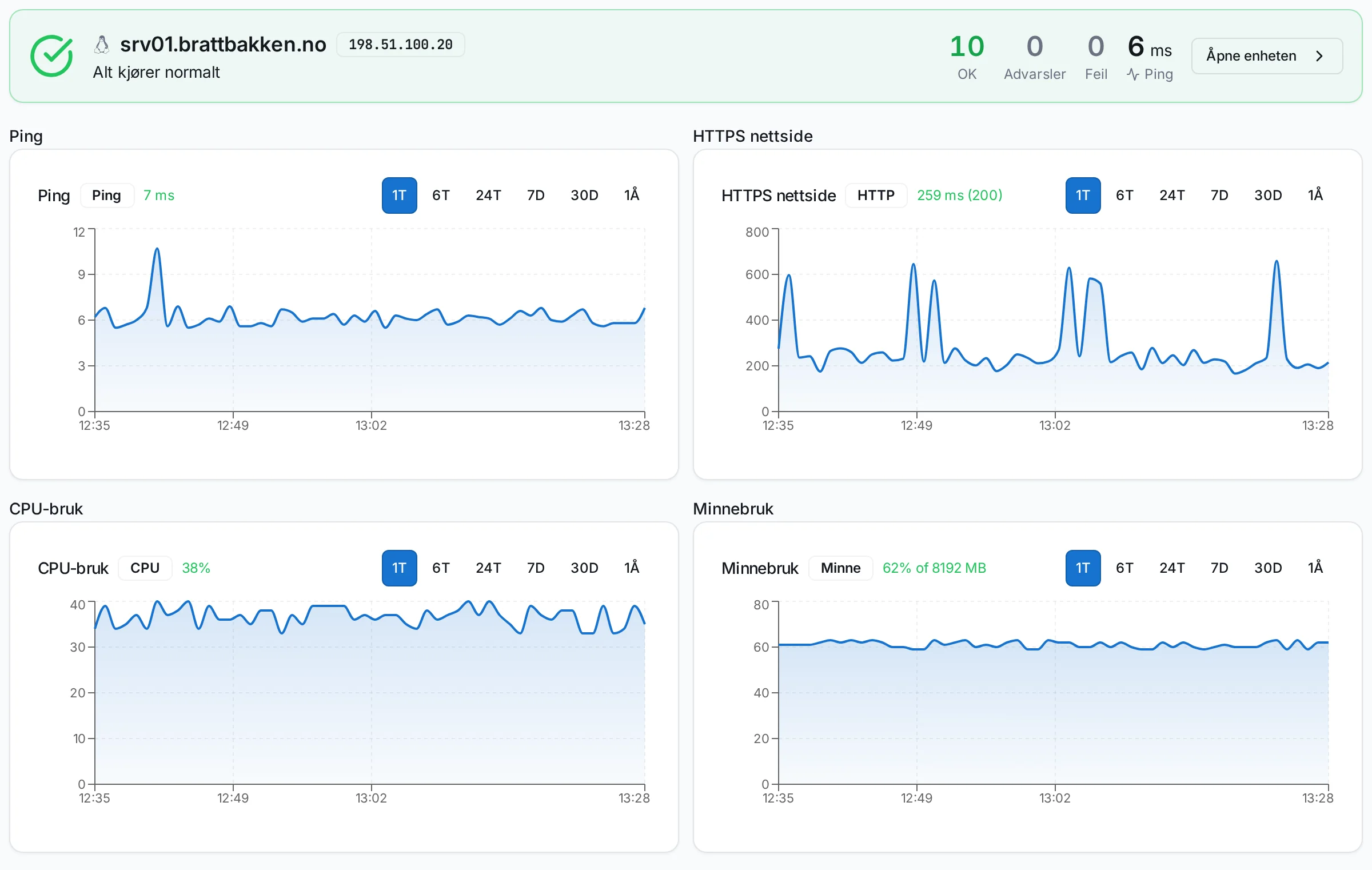1372x870 pixels.
Task: Select 24T range on HTTPS nettside chart
Action: (1172, 195)
